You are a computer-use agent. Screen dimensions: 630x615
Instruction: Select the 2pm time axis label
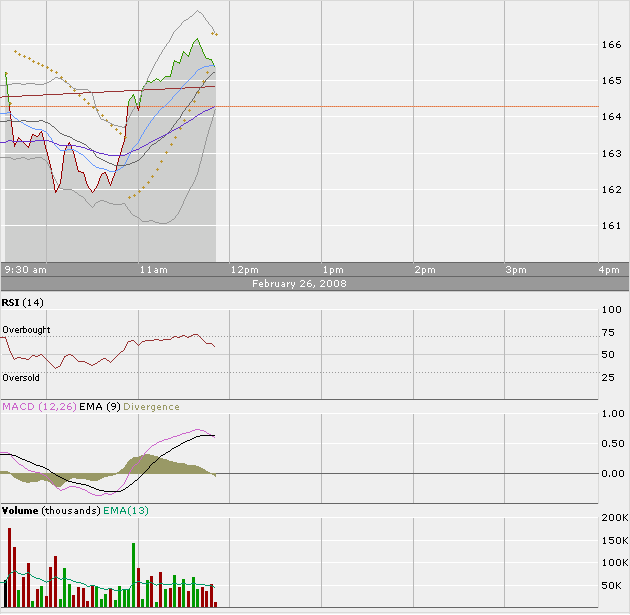pos(425,270)
